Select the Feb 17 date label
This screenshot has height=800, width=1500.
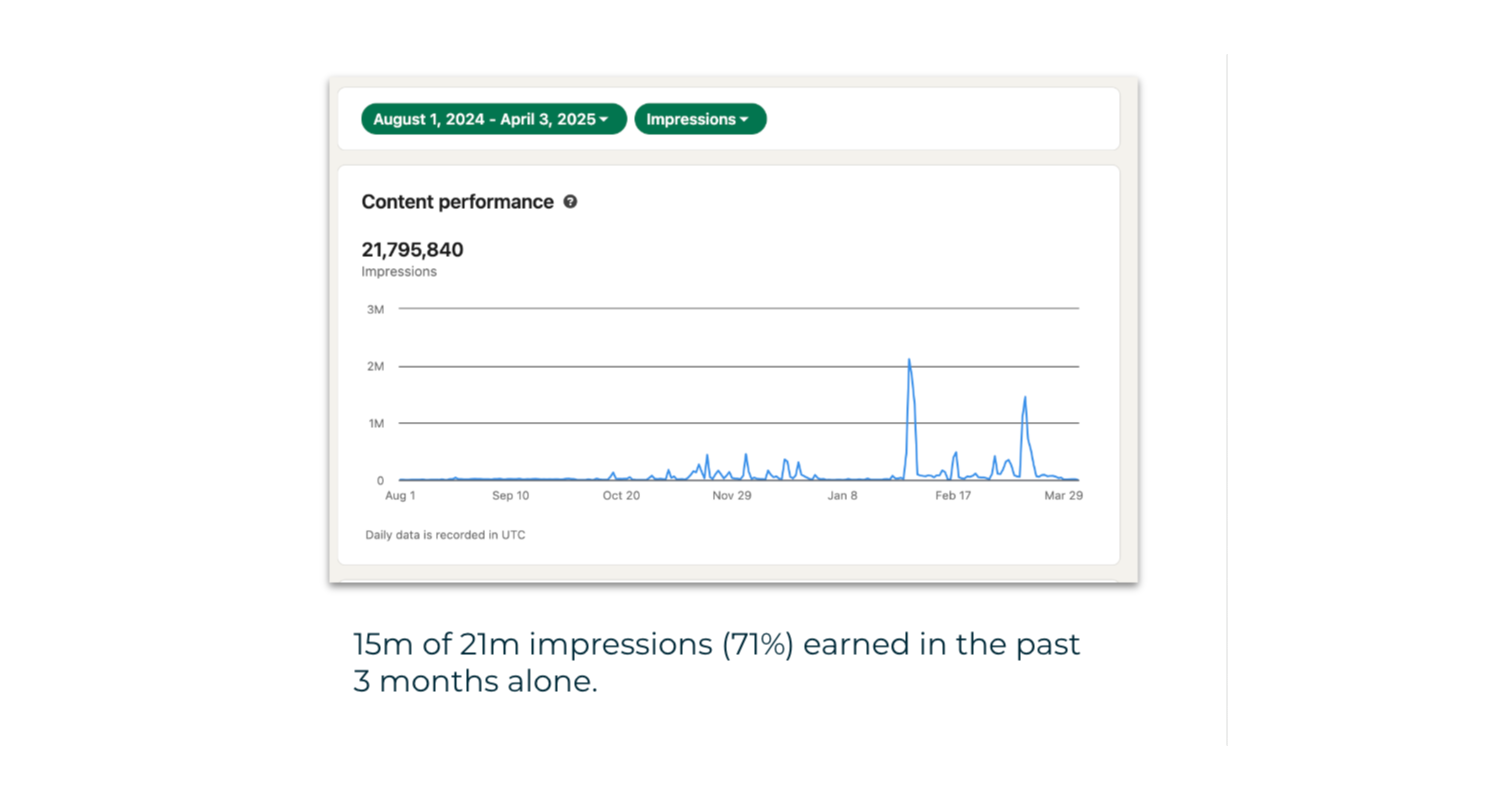[x=953, y=495]
